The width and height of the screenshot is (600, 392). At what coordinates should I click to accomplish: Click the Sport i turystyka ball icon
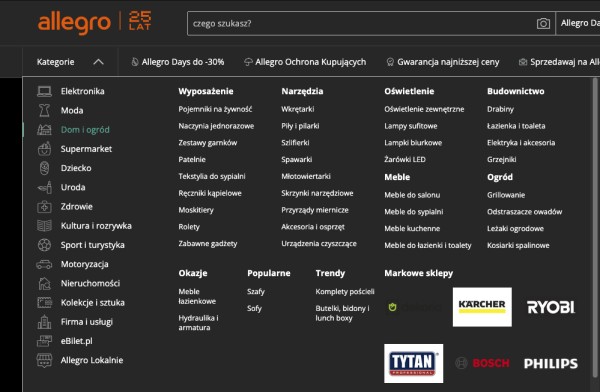click(44, 245)
